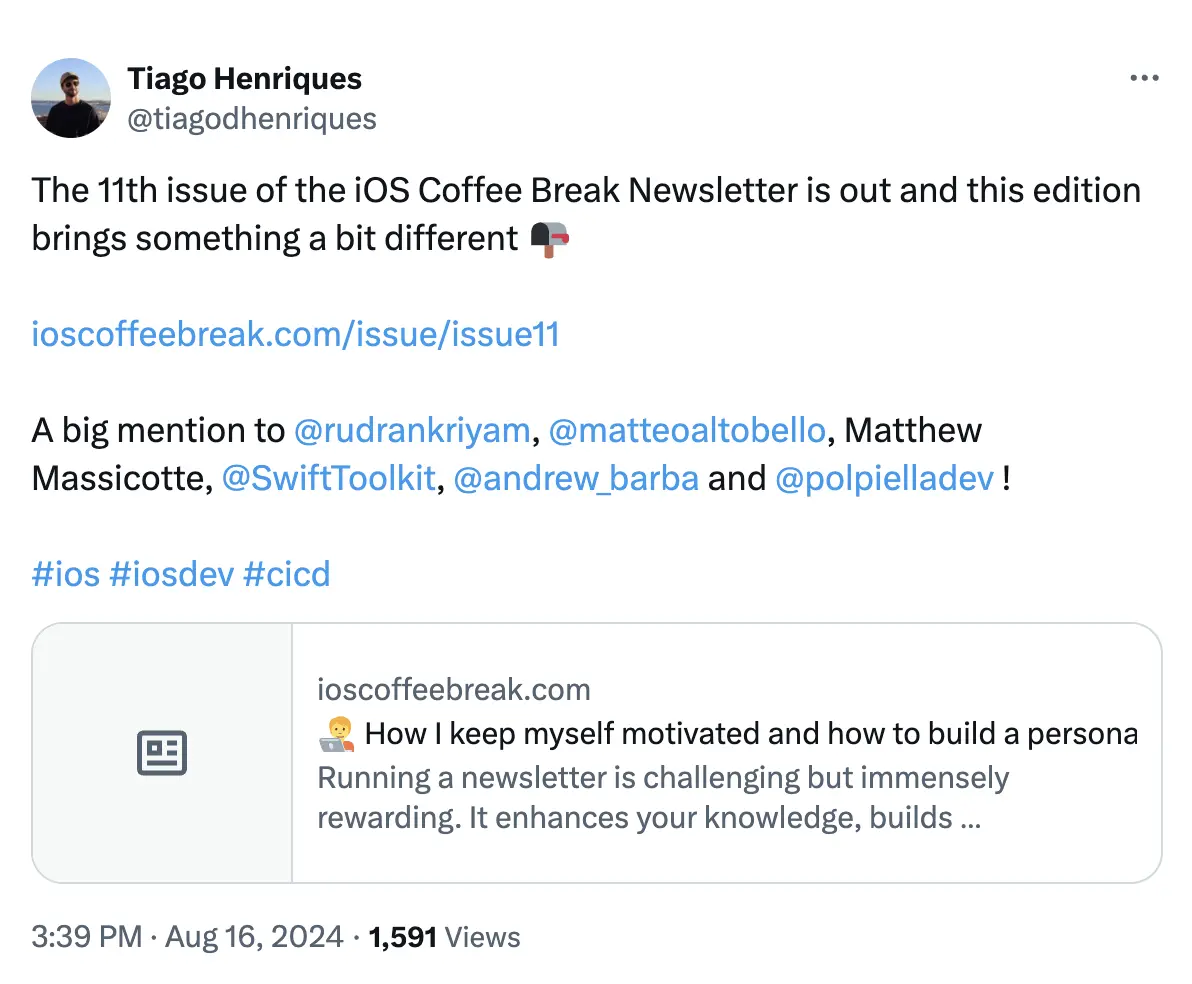Open the ioscoffeebreak.com issue11 link
Image resolution: width=1192 pixels, height=984 pixels.
296,334
